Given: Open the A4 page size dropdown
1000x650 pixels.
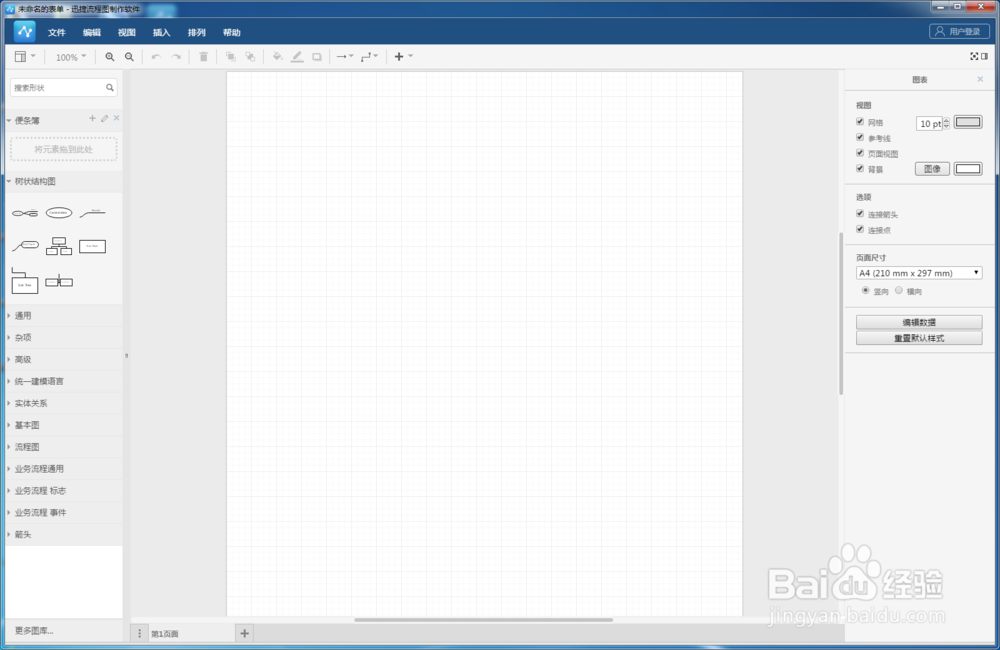Looking at the screenshot, I should [x=918, y=273].
